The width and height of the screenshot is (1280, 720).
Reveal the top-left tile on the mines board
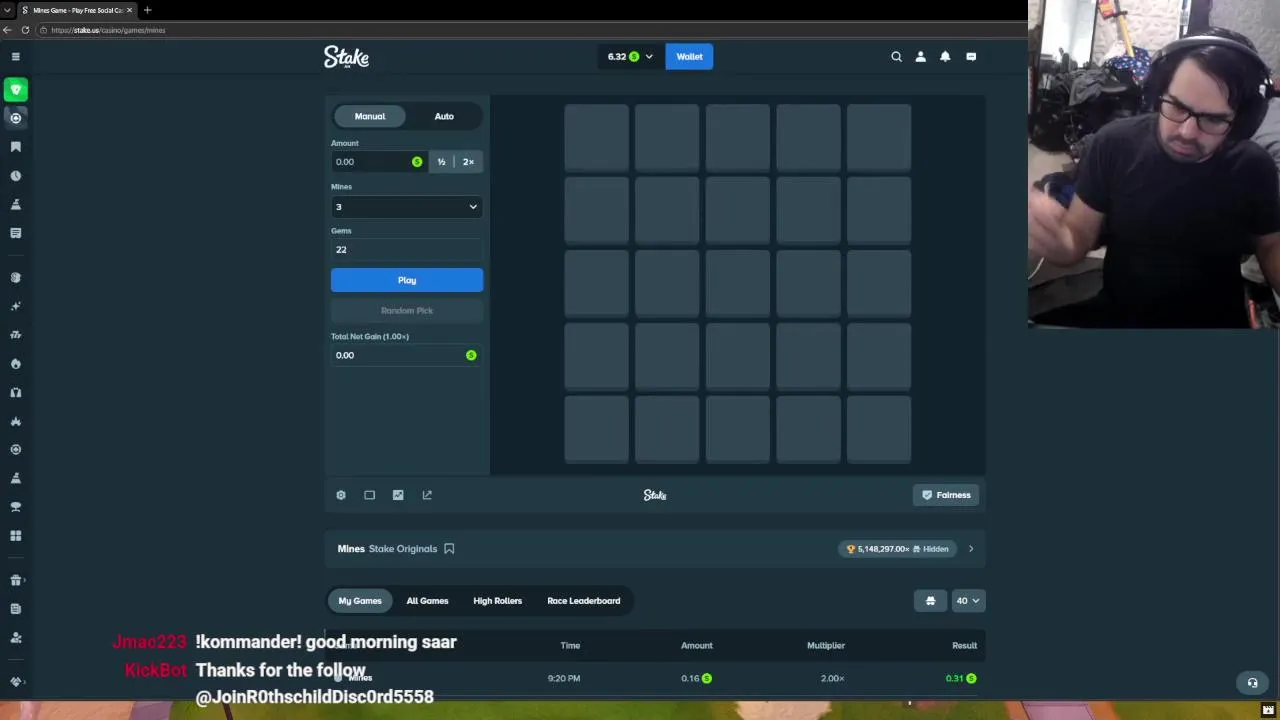pos(597,138)
